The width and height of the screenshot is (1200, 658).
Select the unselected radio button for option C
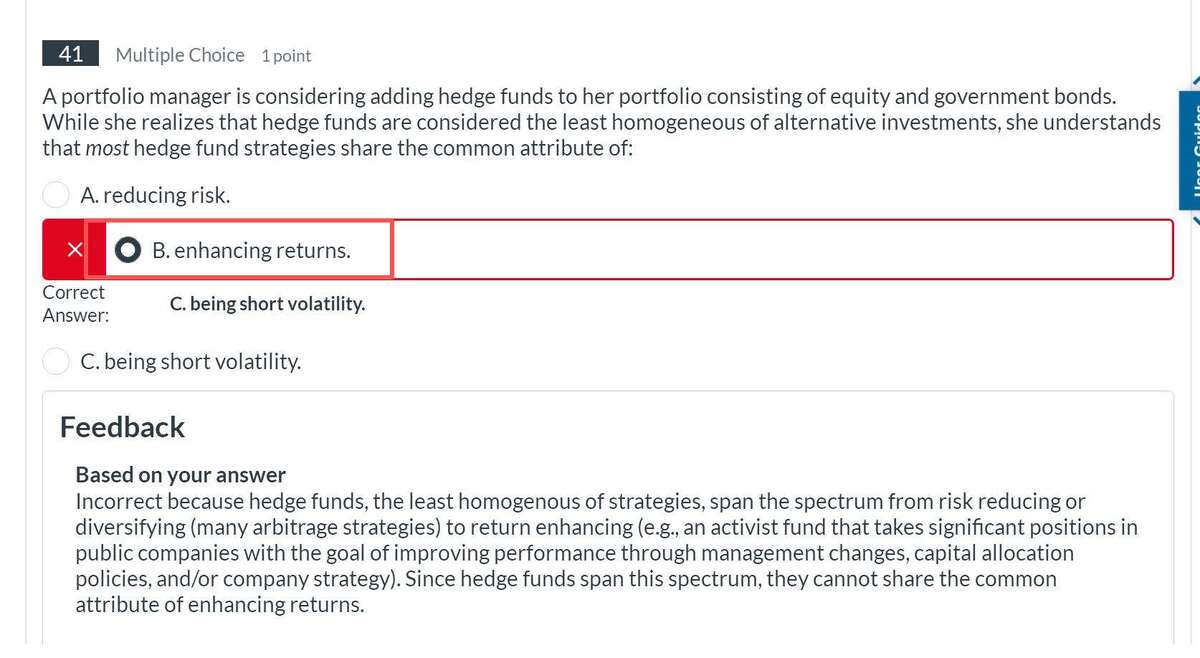click(56, 361)
